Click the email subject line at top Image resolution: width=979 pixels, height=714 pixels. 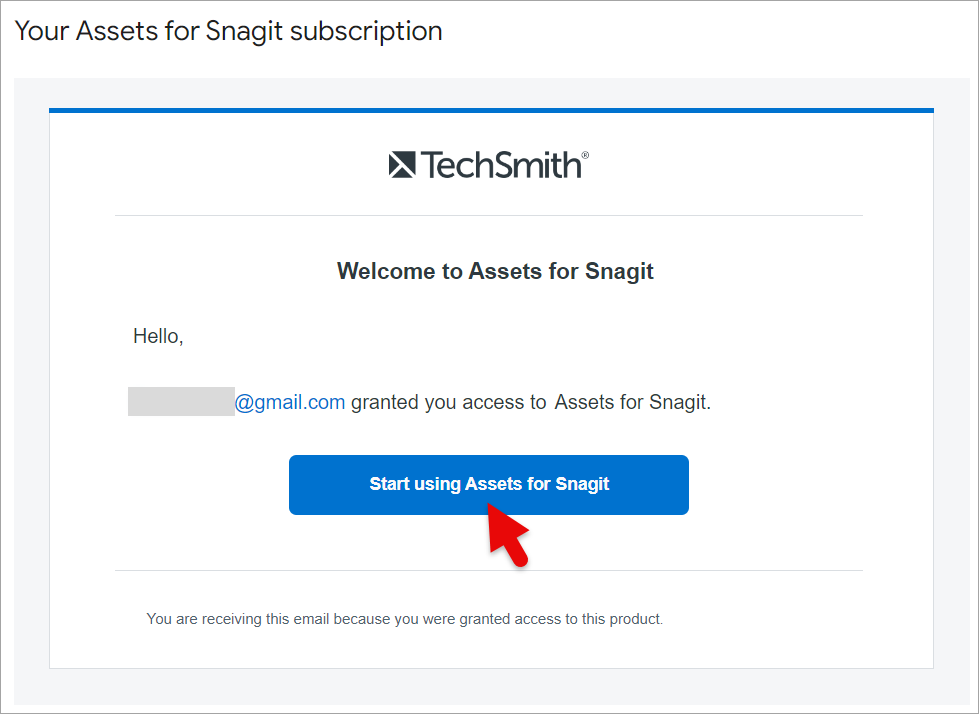229,31
